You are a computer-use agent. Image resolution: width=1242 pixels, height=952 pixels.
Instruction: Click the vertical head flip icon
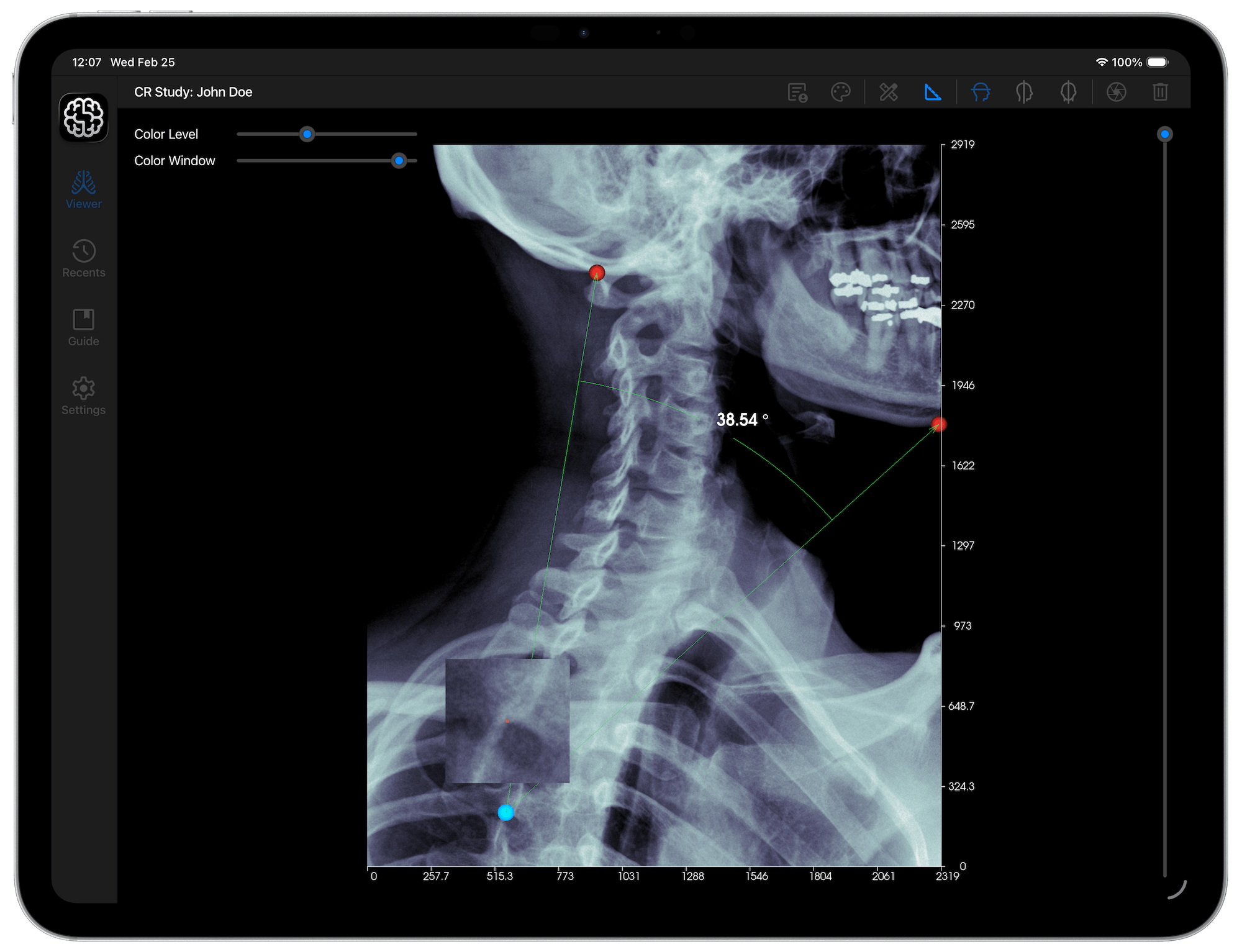click(x=1023, y=93)
